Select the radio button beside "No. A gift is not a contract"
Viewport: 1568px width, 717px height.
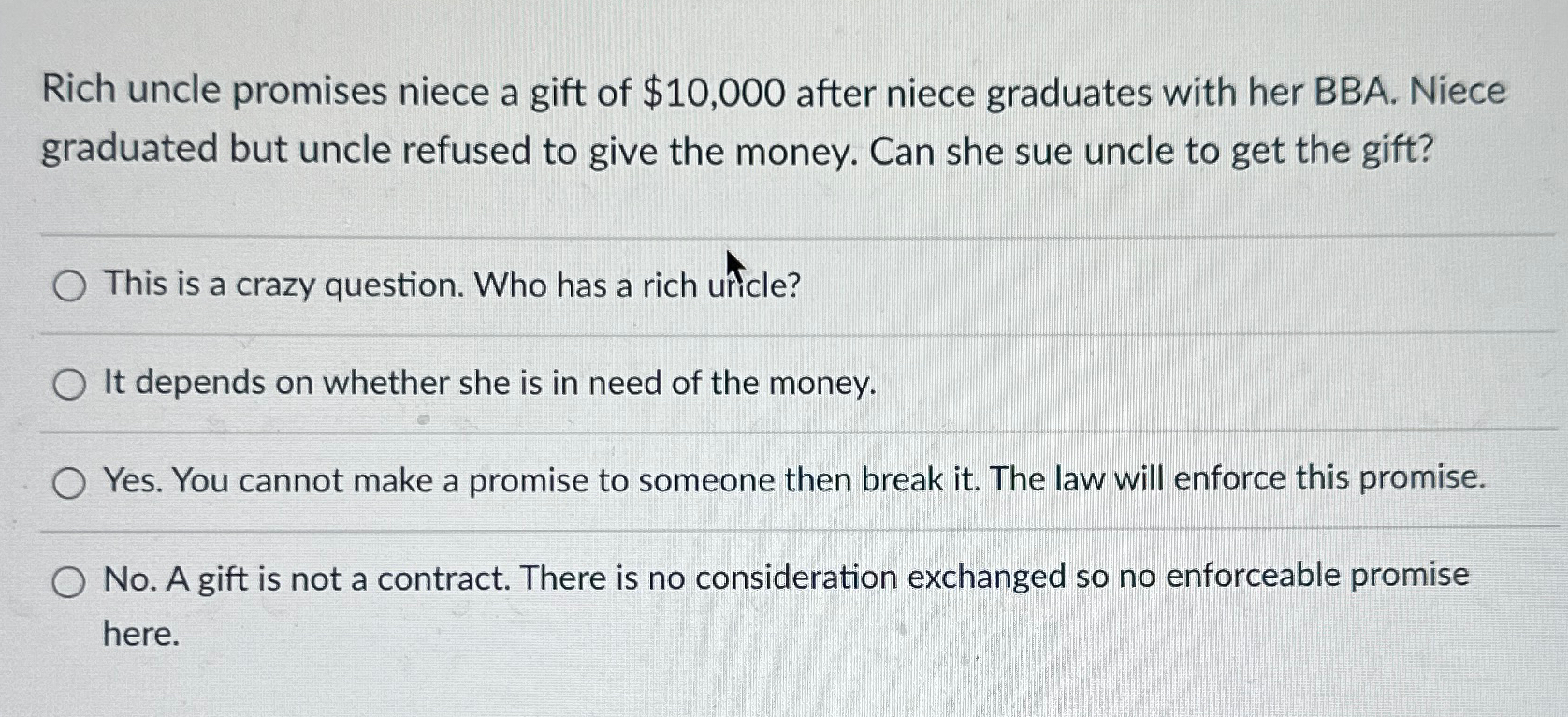[x=69, y=582]
